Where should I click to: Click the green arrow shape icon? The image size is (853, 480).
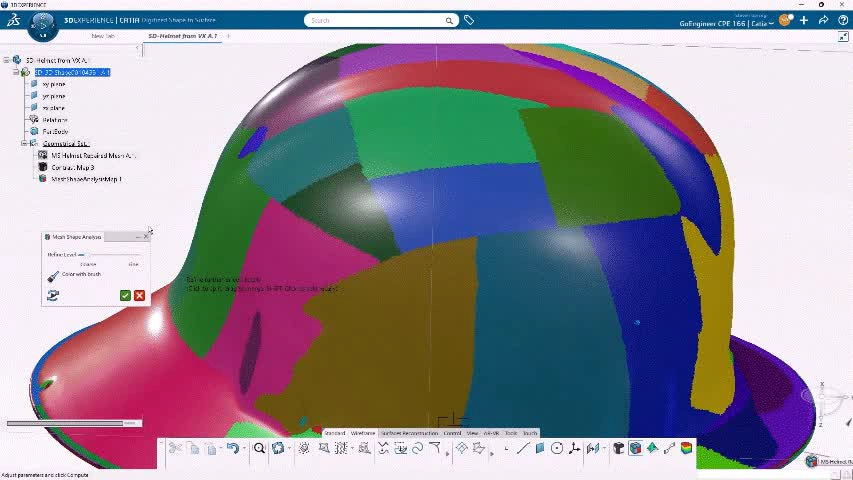[x=652, y=448]
